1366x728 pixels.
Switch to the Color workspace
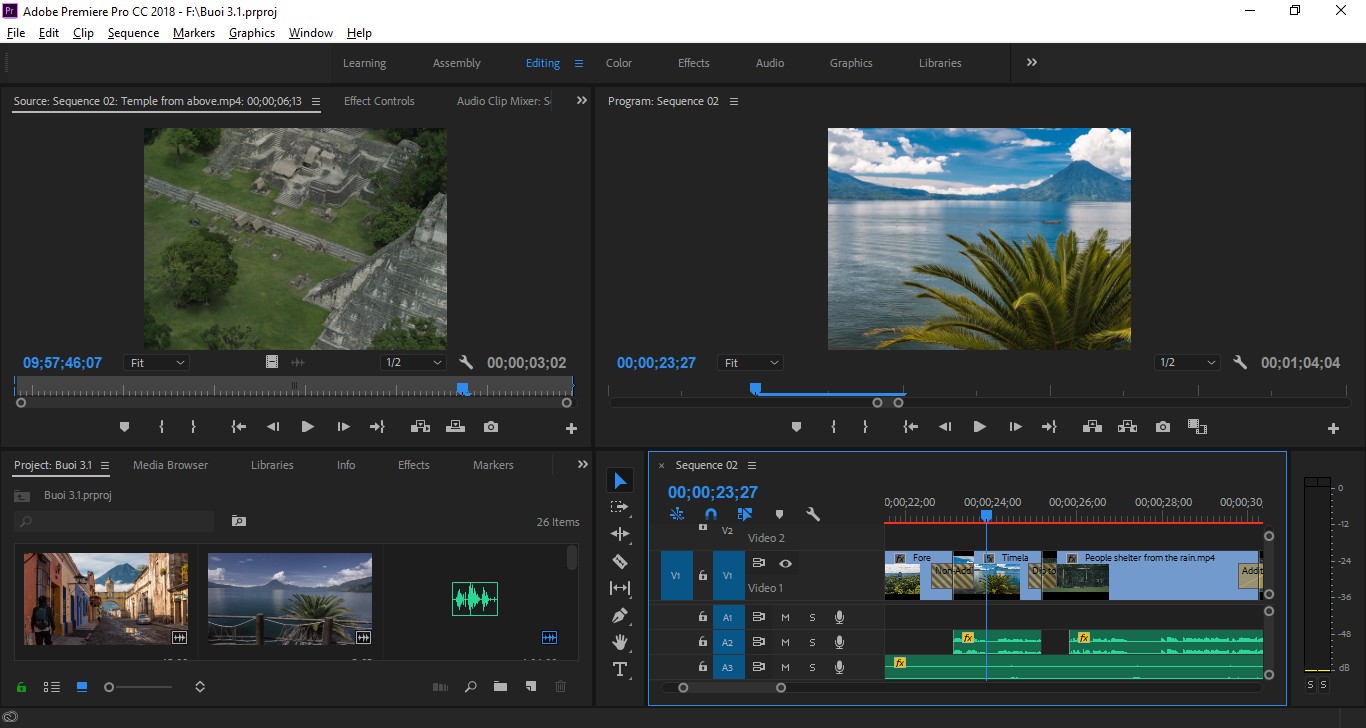click(x=619, y=63)
